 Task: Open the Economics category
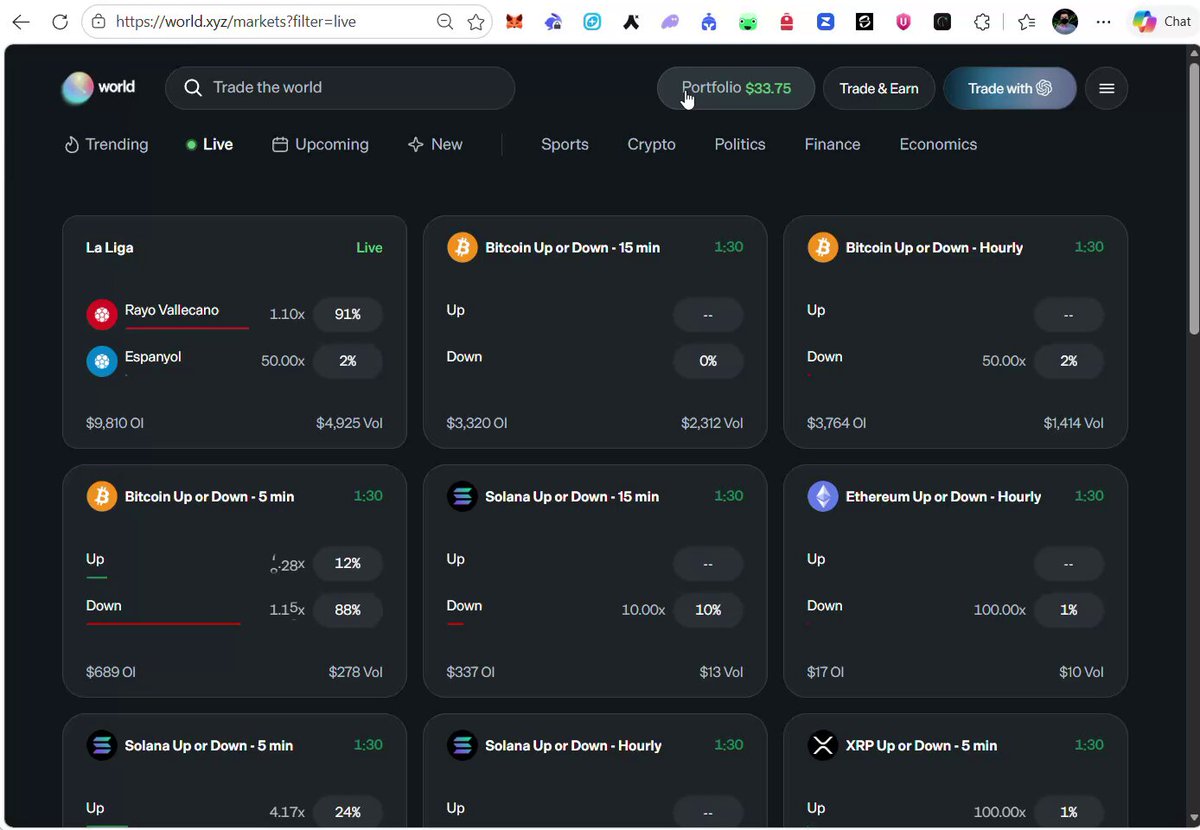(938, 144)
